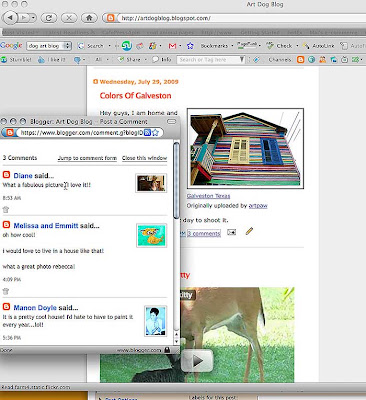Screen dimensions: 366x400
Task: Click the Blogger icon in the Channels toolbar
Action: (300, 60)
